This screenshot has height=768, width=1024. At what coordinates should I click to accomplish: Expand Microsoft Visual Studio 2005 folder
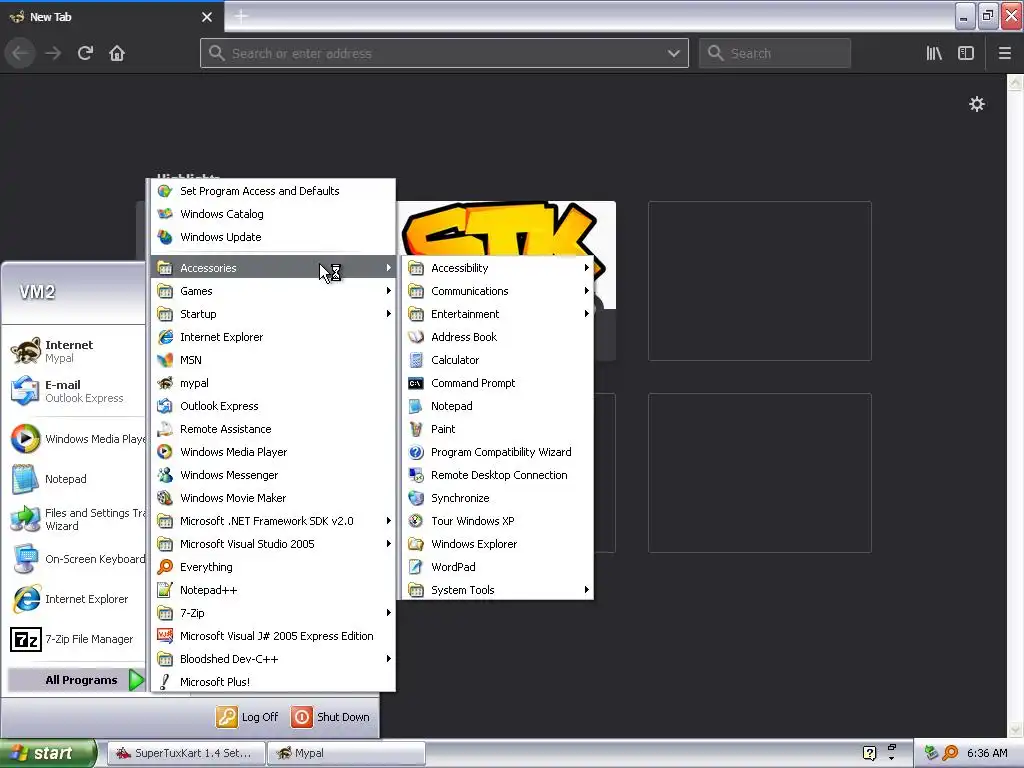[273, 544]
